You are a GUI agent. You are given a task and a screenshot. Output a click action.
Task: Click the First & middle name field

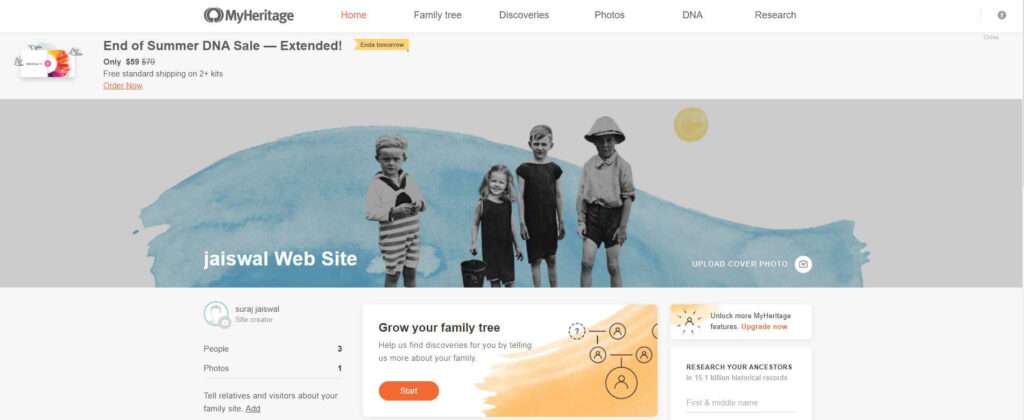pos(741,403)
